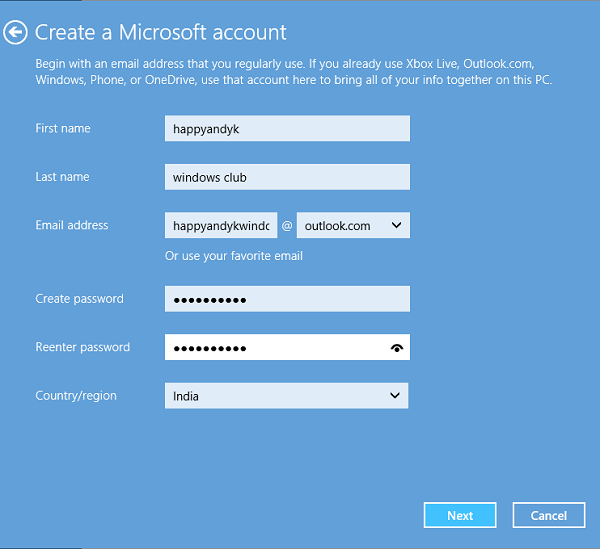Click the intro text mentioning Xbox Live

coord(294,72)
